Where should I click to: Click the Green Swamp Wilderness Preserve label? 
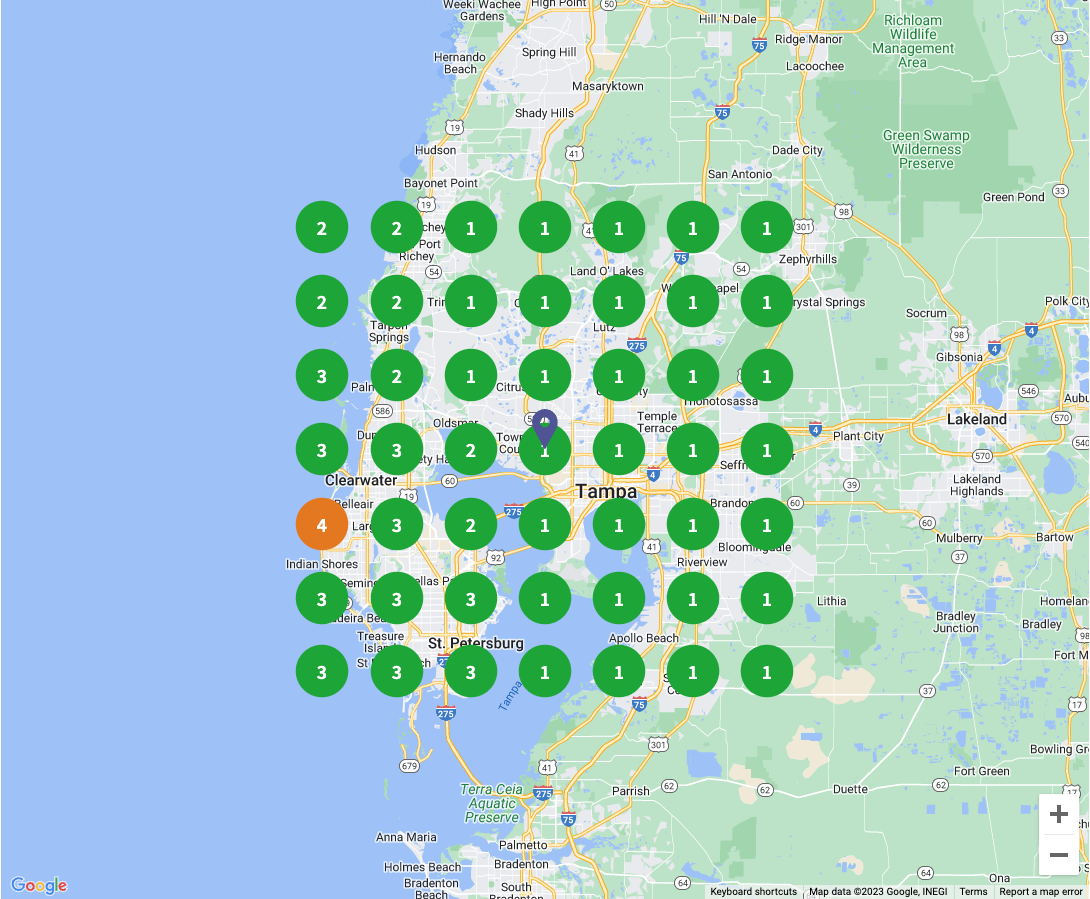(x=926, y=149)
